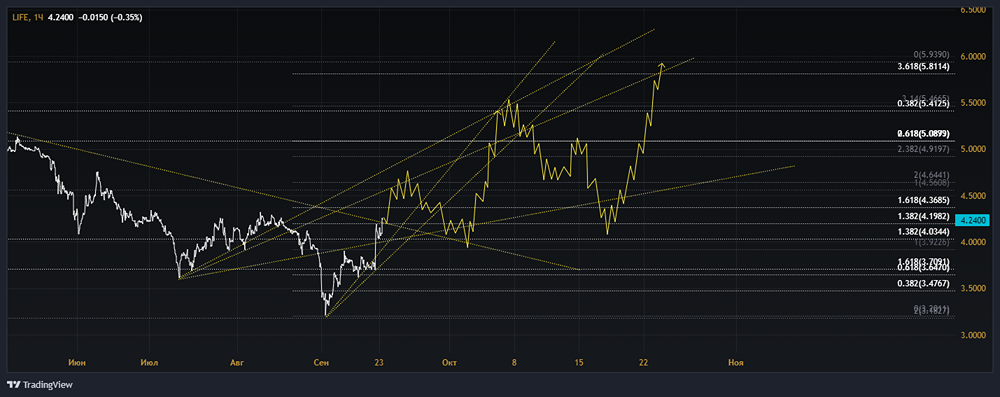This screenshot has width=1000, height=397.
Task: Select the 3.618(5.8114) Fibonacci level label
Action: click(924, 66)
